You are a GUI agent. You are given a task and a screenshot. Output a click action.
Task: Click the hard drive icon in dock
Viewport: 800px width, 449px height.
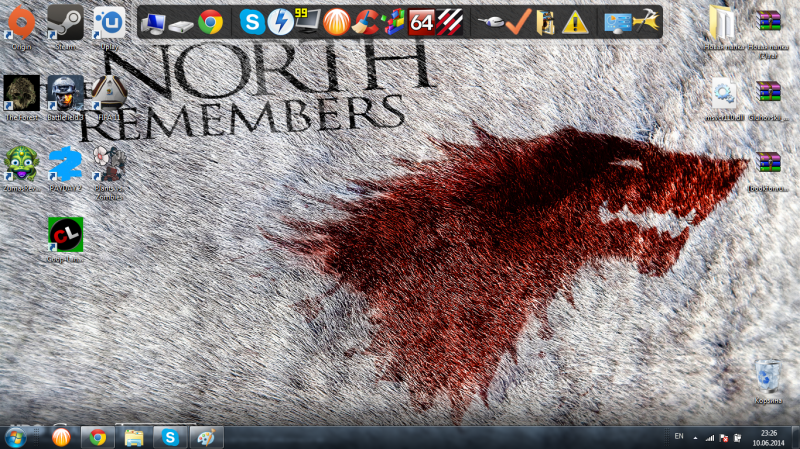point(181,26)
